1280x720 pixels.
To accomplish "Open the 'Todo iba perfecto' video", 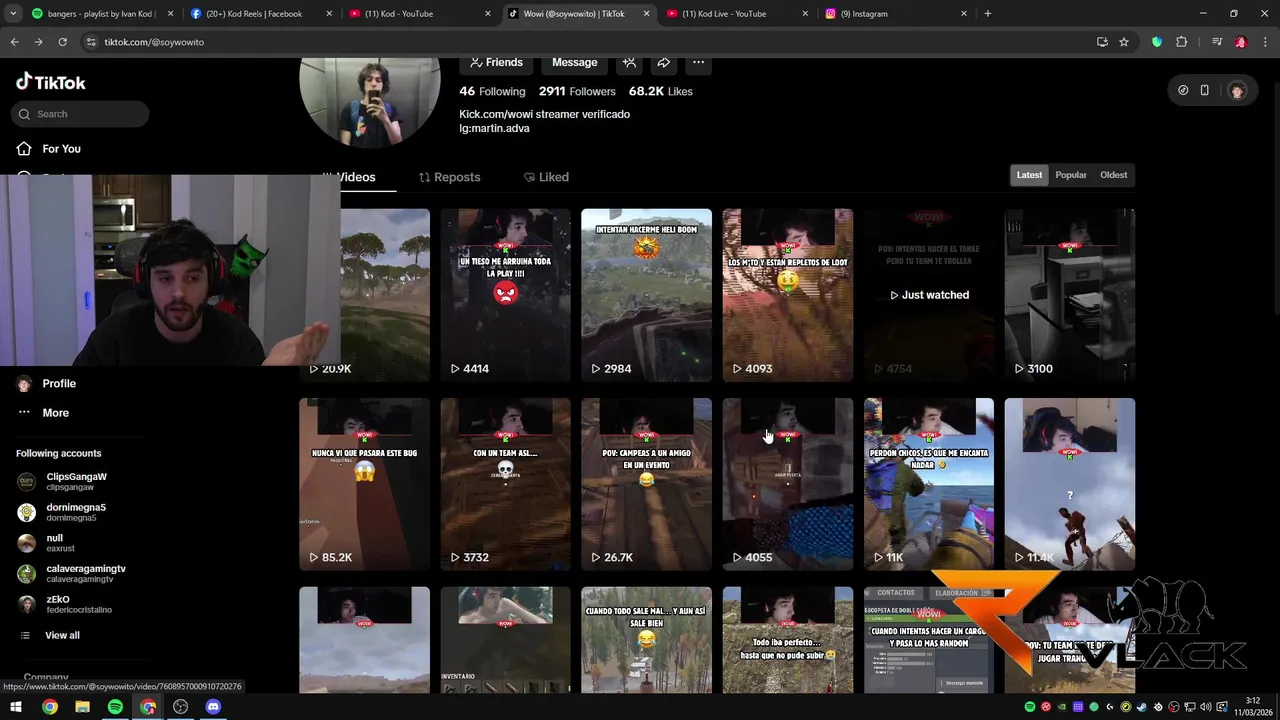I will 788,640.
